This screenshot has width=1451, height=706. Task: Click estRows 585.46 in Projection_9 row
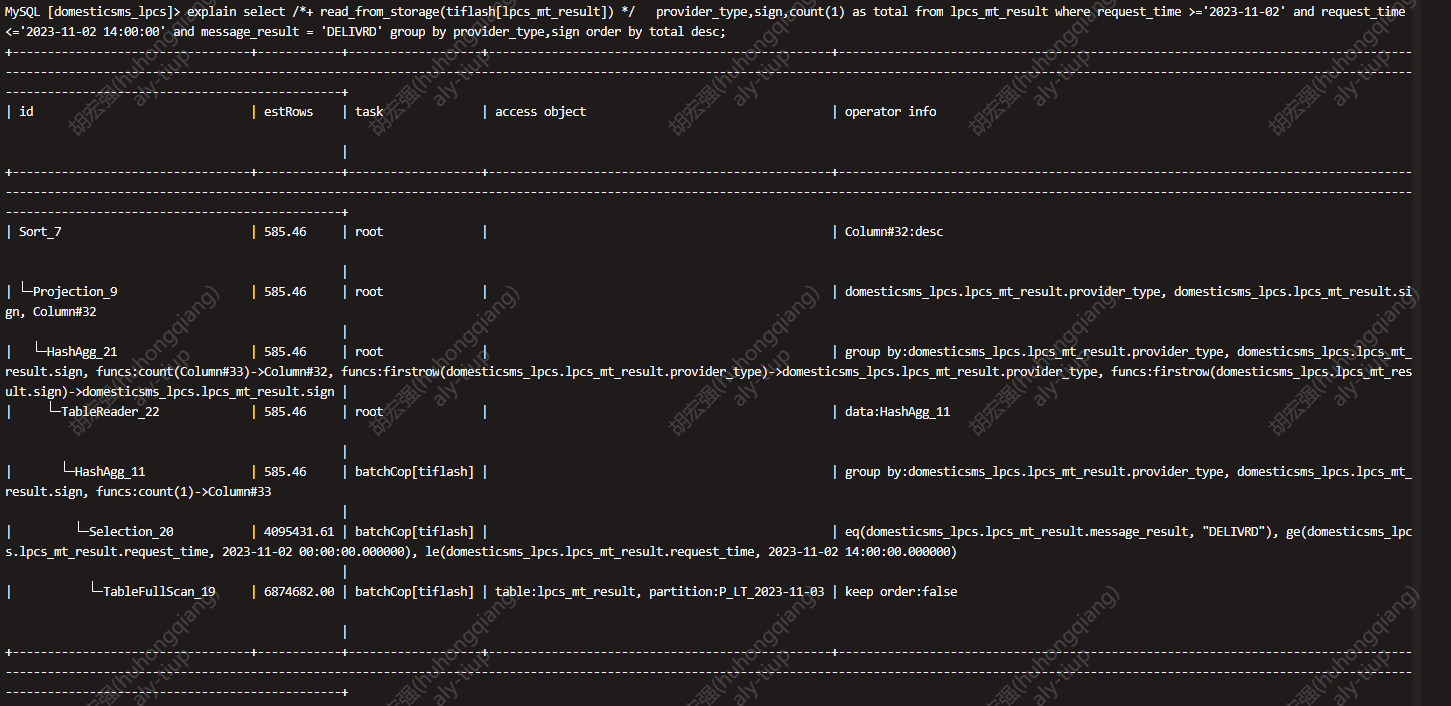click(x=285, y=292)
